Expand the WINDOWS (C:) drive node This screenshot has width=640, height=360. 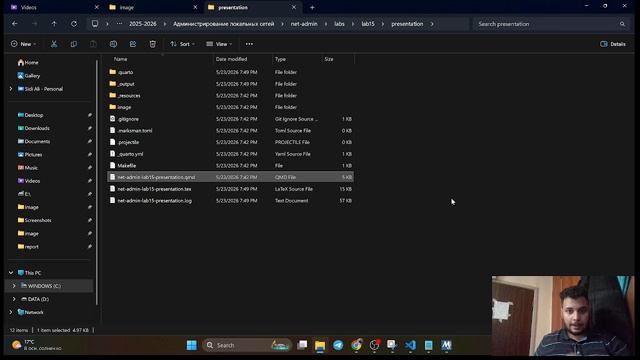[x=14, y=286]
